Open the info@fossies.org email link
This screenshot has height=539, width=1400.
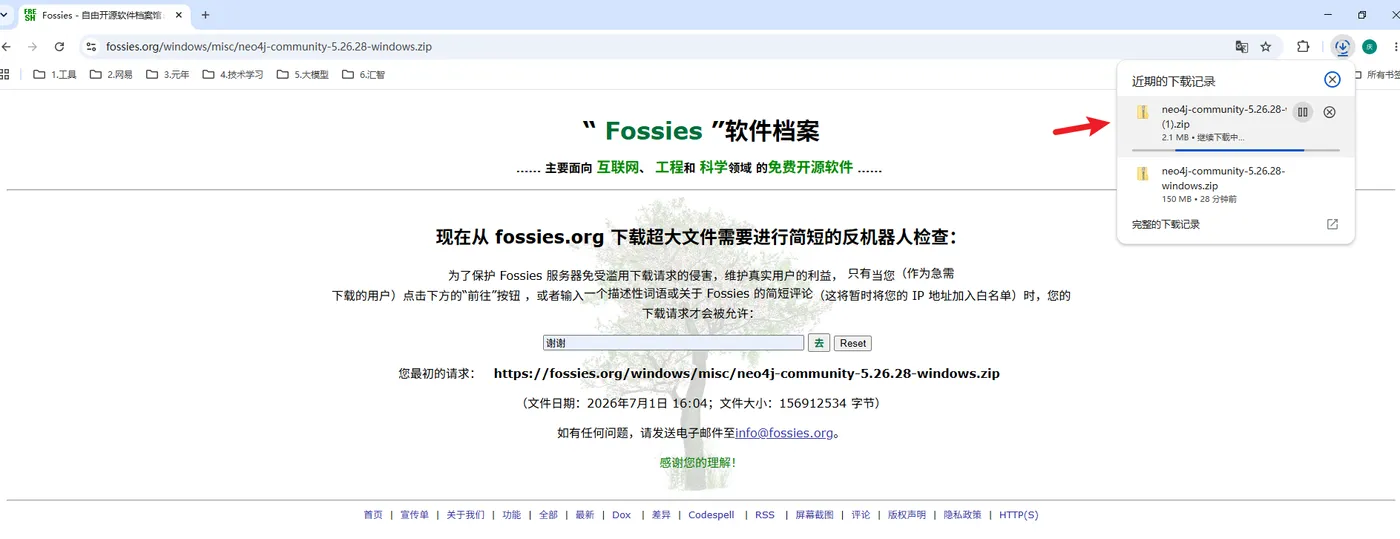(784, 433)
